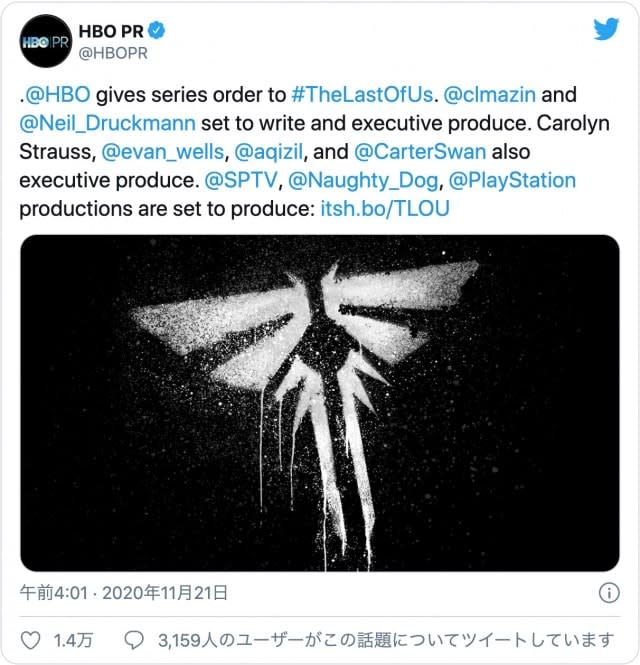640x665 pixels.
Task: View the Firefly logo tweet image
Action: (x=320, y=403)
